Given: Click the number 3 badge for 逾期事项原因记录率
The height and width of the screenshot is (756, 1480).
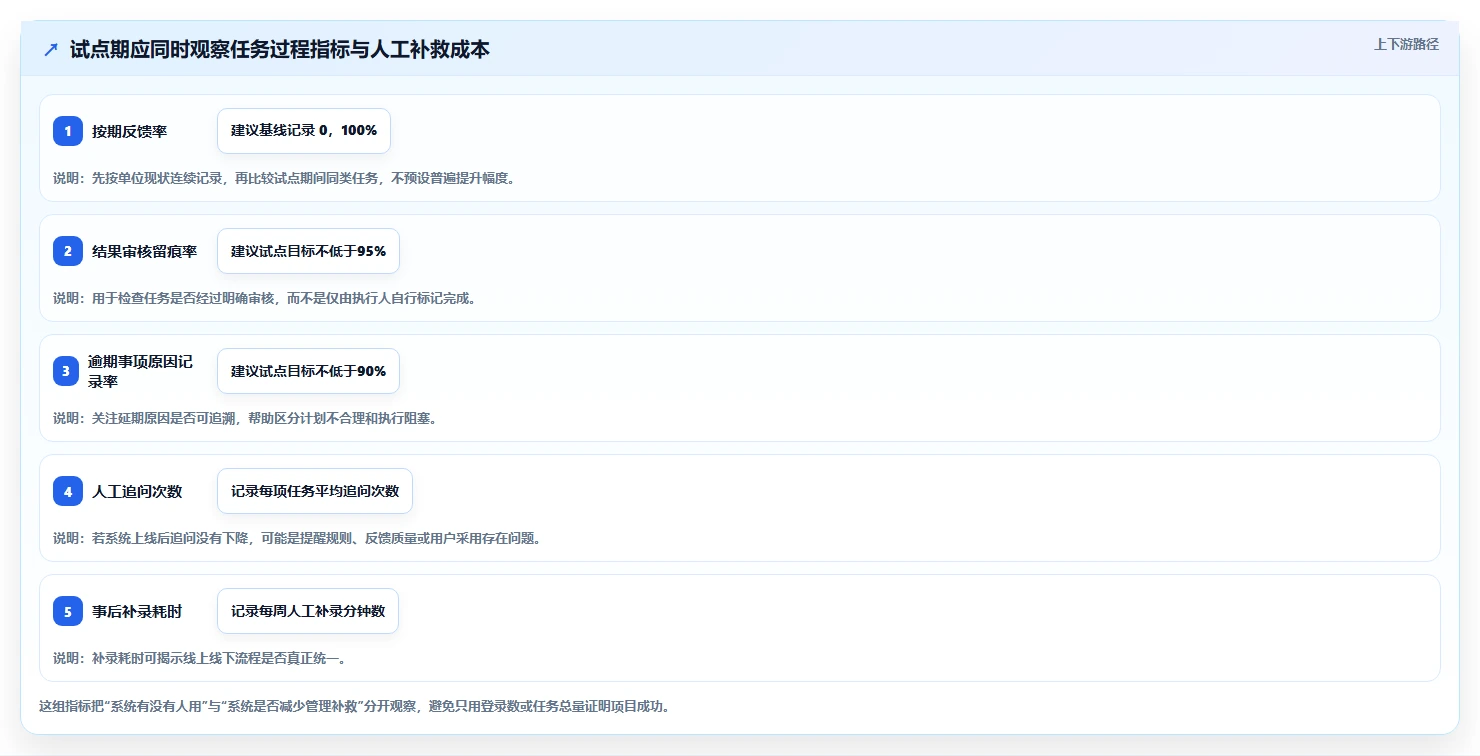Looking at the screenshot, I should (x=68, y=371).
